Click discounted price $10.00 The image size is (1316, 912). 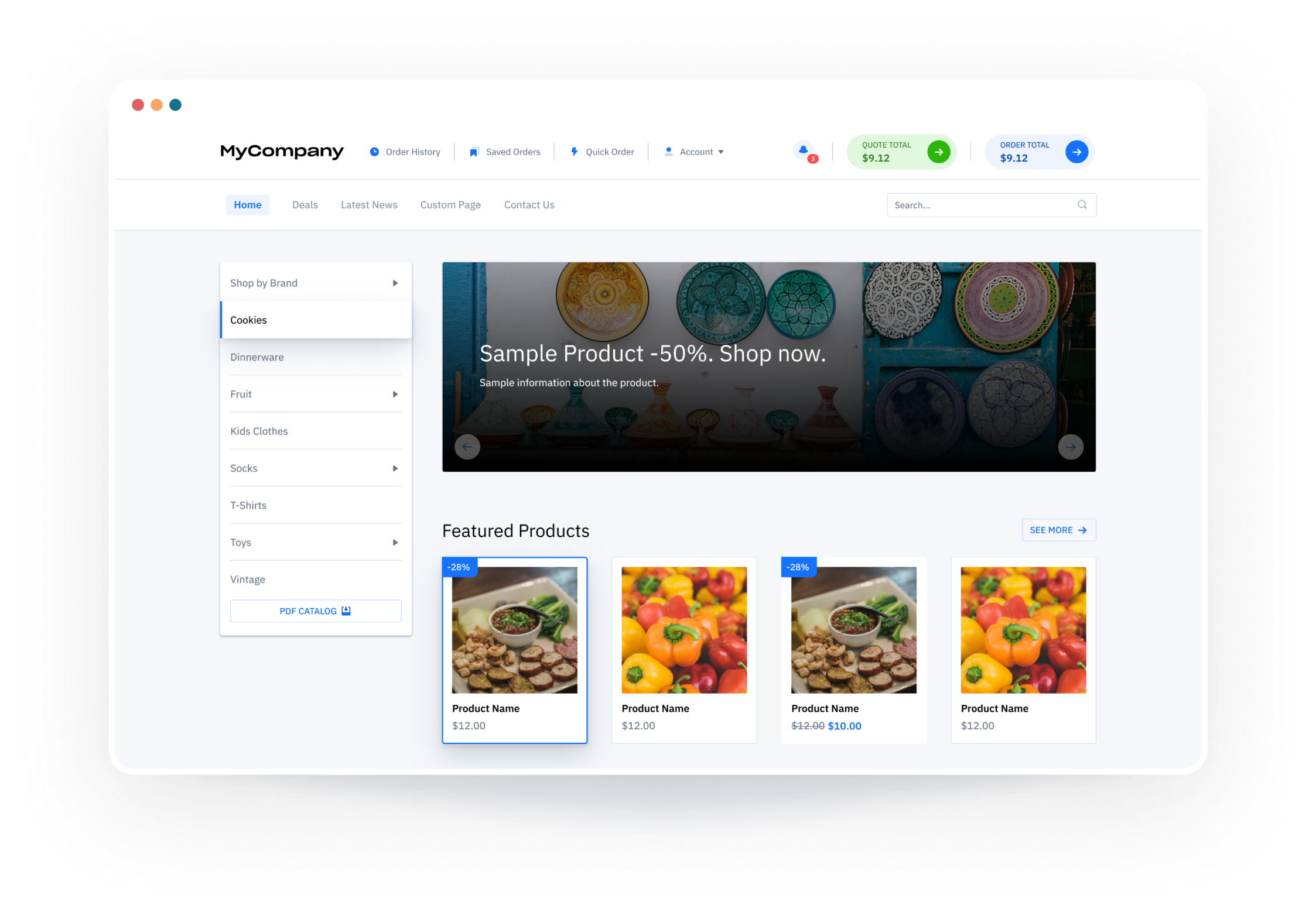coord(844,726)
